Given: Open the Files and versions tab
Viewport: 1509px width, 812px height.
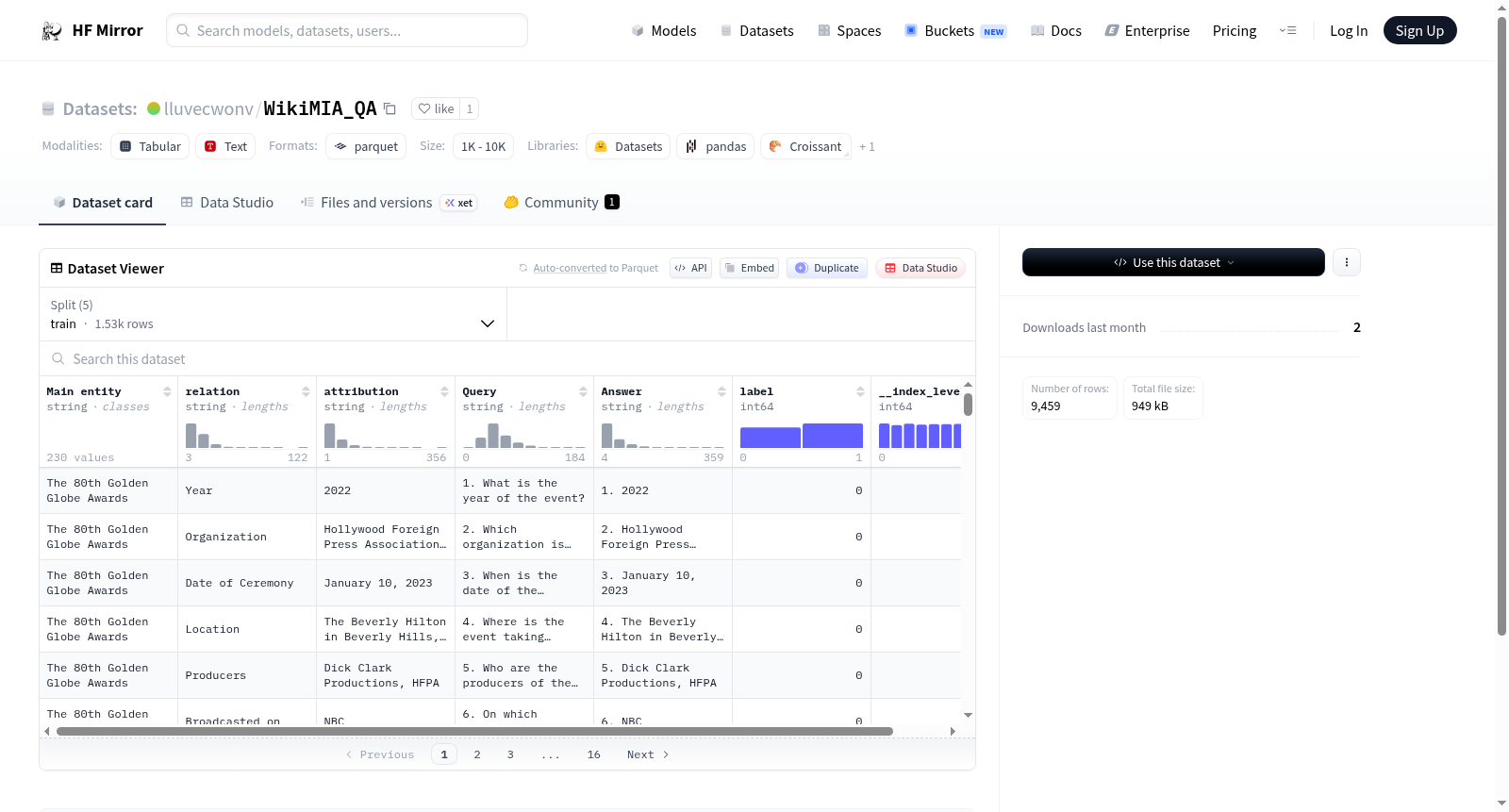Looking at the screenshot, I should coord(389,203).
